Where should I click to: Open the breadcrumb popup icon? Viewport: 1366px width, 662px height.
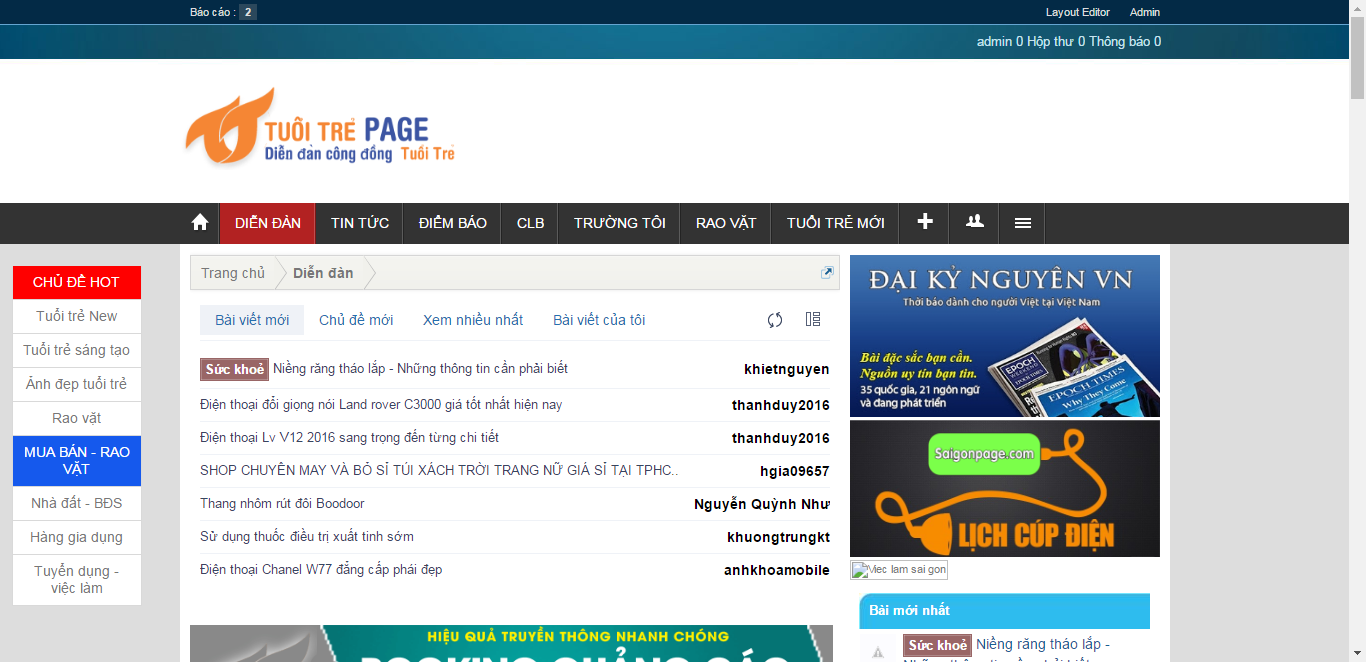[x=827, y=272]
